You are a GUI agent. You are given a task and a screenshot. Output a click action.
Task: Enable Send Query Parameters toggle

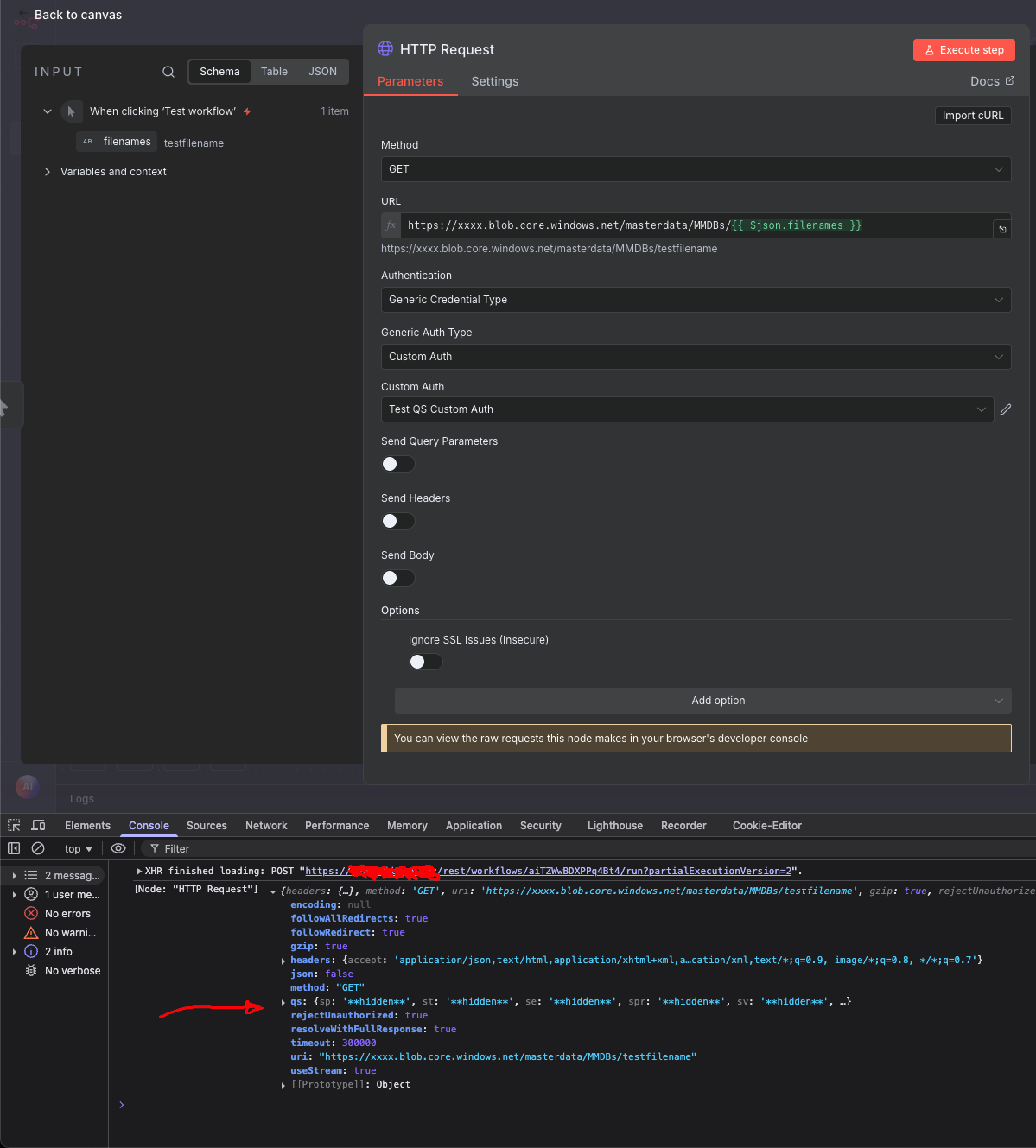[398, 464]
